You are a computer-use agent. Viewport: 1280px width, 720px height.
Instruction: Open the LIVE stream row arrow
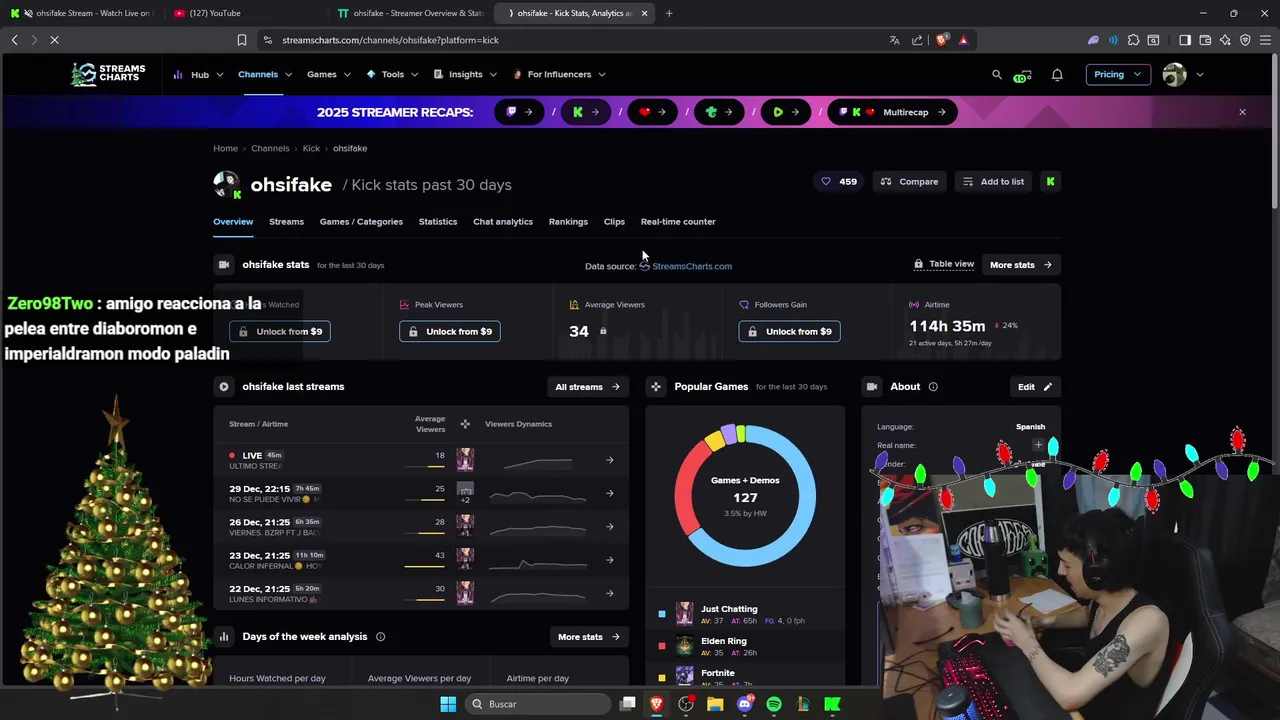coord(610,460)
